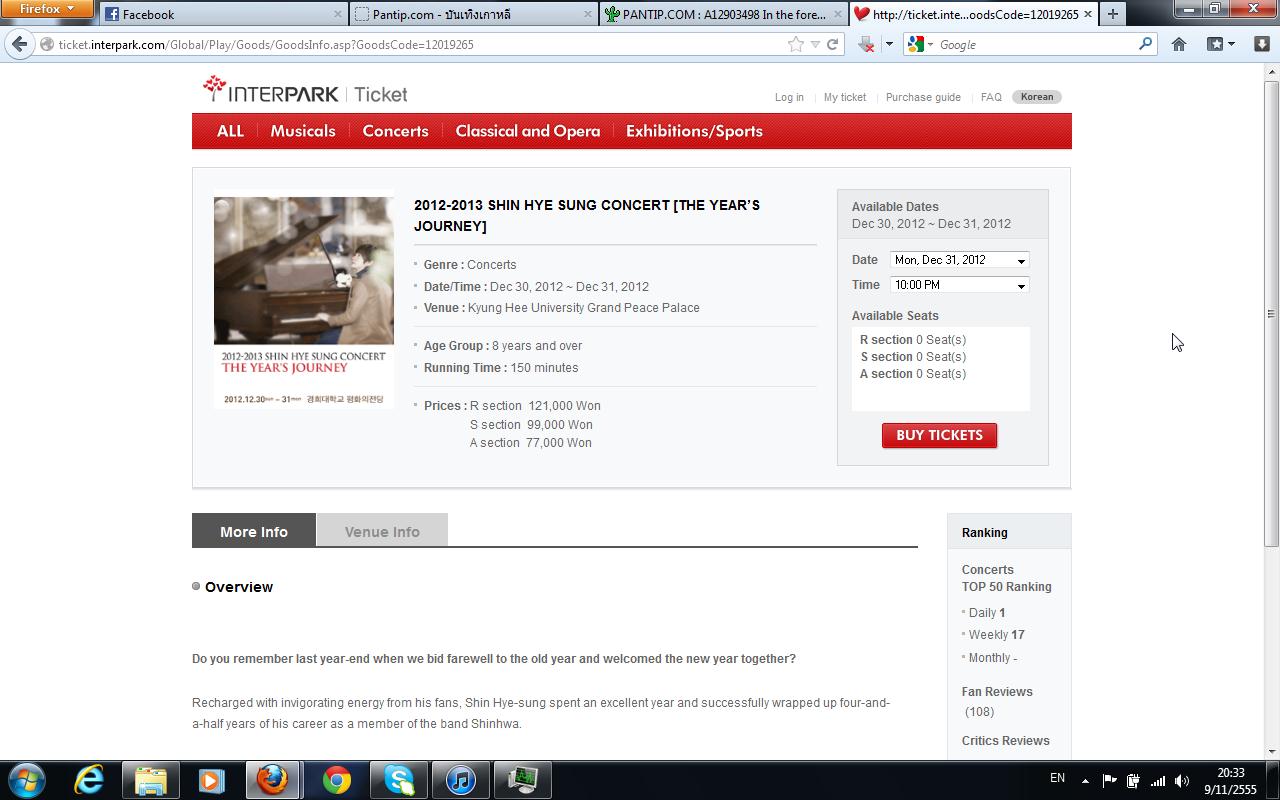The height and width of the screenshot is (800, 1280).
Task: Open the Windows Start button
Action: [x=27, y=780]
